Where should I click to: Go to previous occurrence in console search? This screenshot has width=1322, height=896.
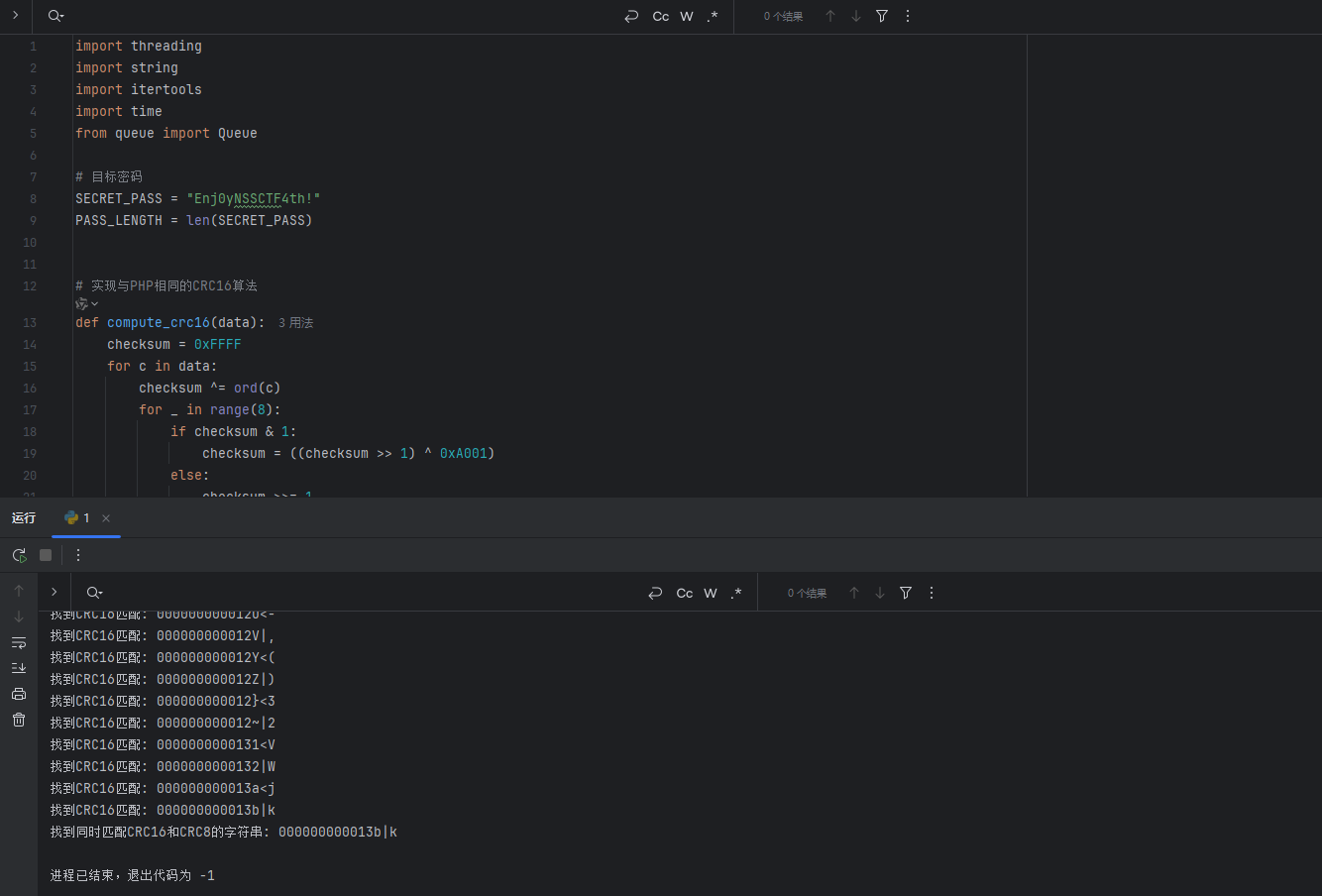854,593
